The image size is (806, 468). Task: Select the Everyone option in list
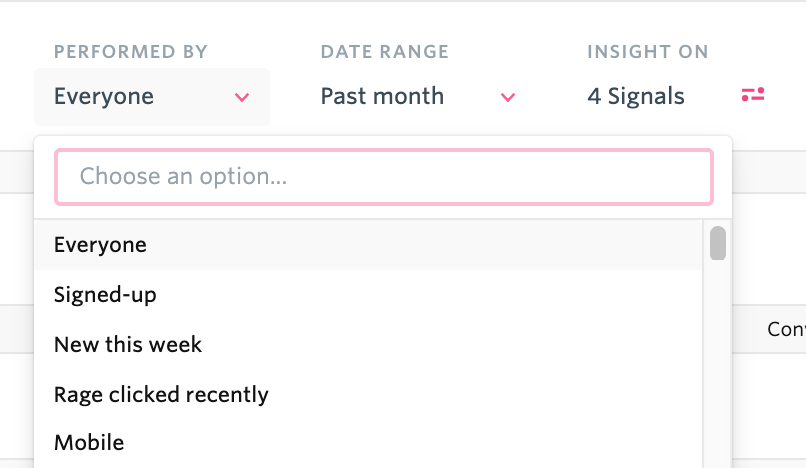pos(368,245)
